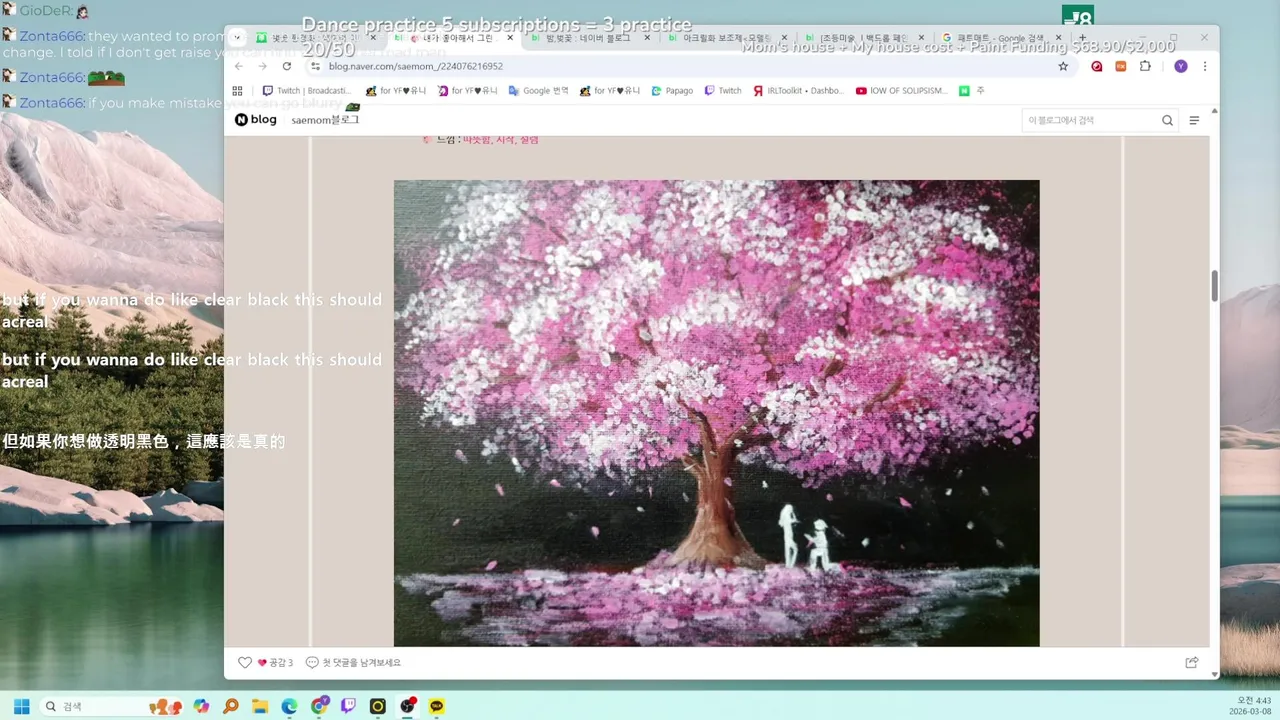
Task: Click the browser page vertical scrollbar thumb
Action: tap(1215, 285)
